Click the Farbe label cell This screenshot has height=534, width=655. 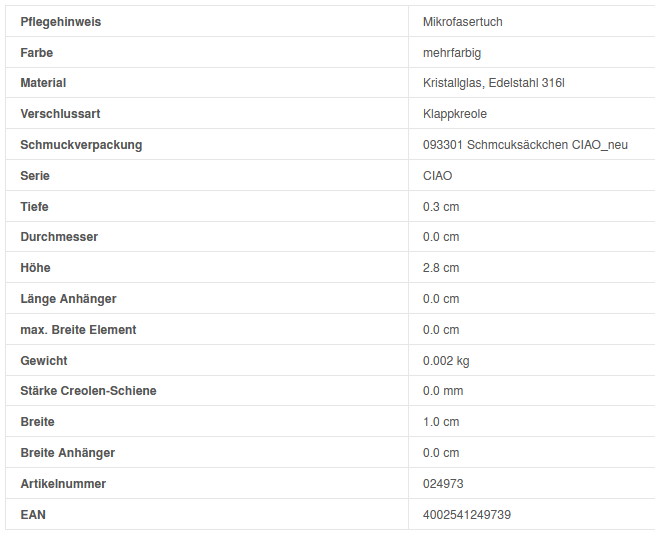pyautogui.click(x=37, y=52)
